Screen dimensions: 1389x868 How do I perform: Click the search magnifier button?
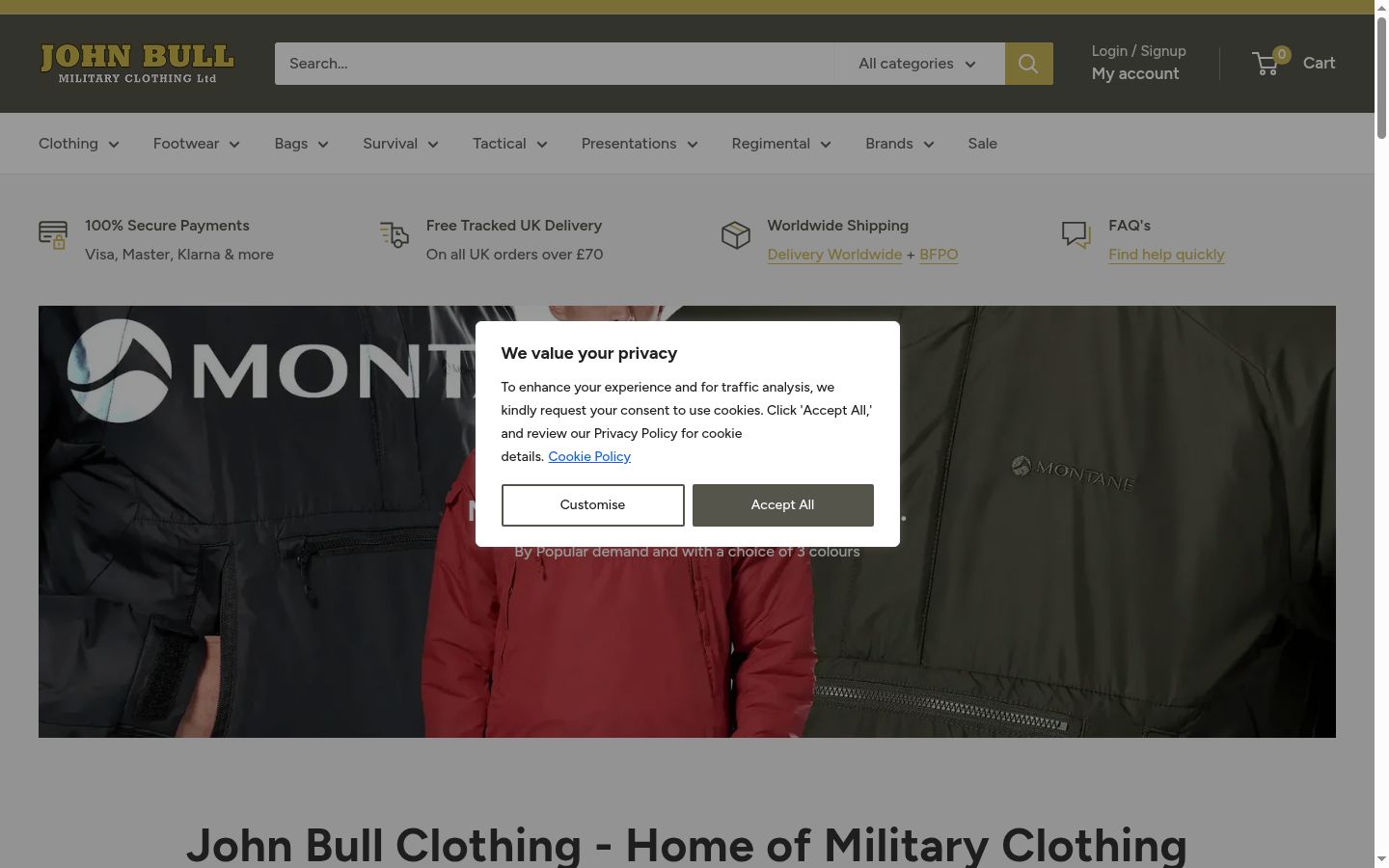click(x=1028, y=64)
